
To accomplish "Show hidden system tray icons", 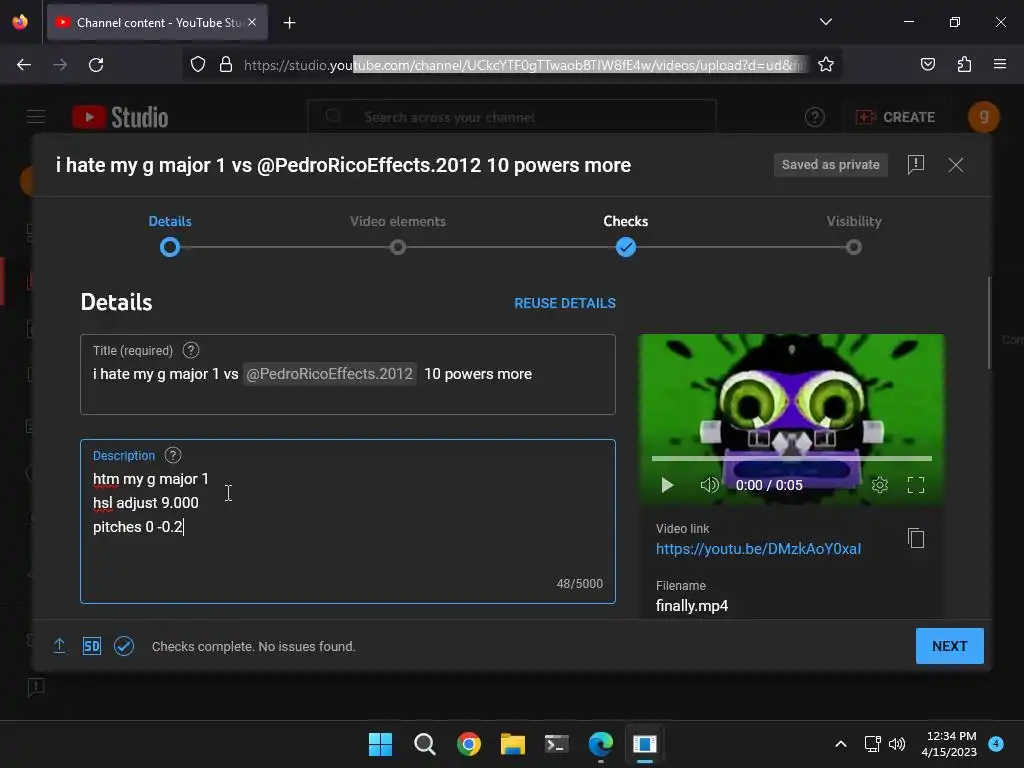I will [x=841, y=744].
